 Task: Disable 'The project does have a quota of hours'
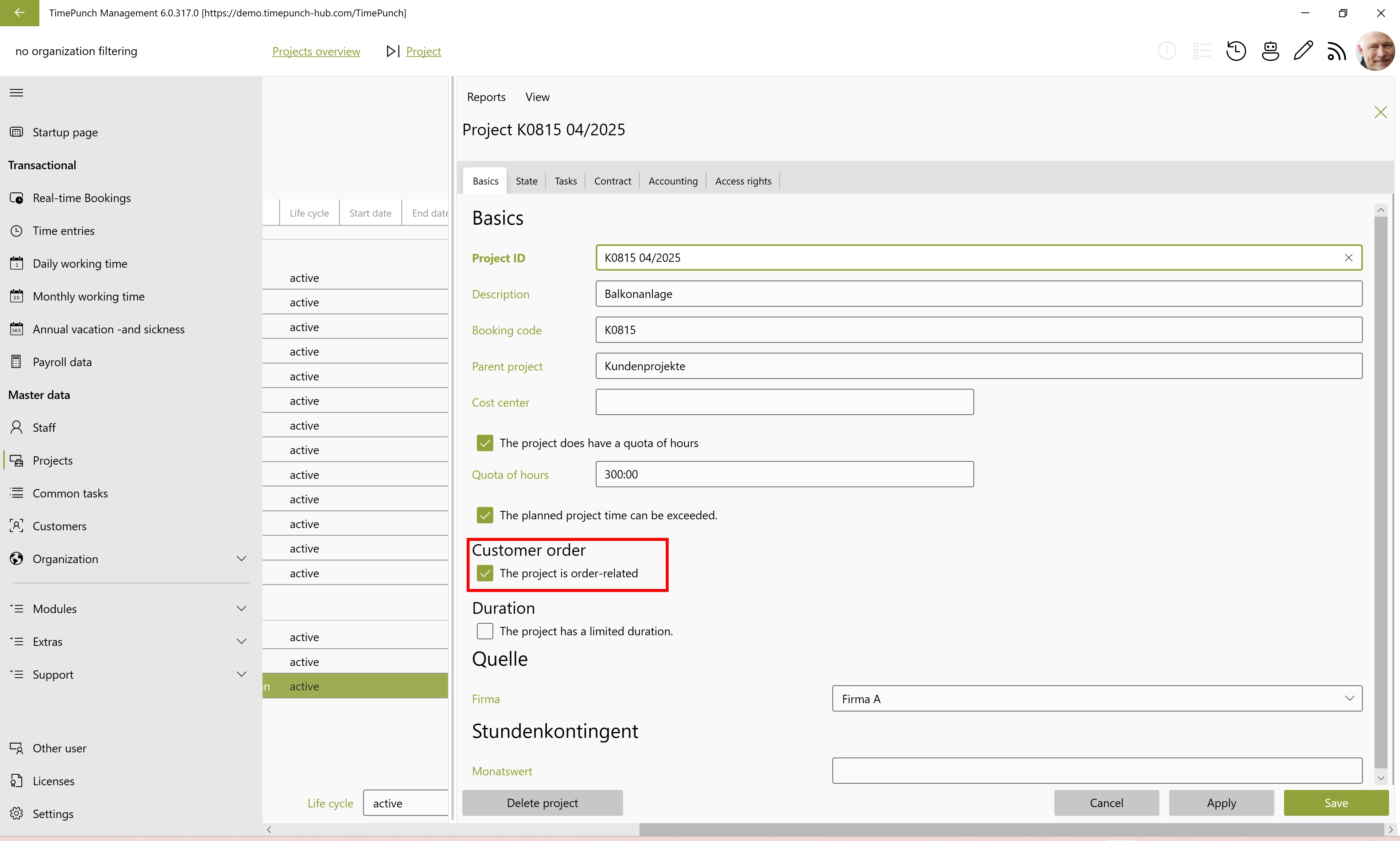click(485, 443)
